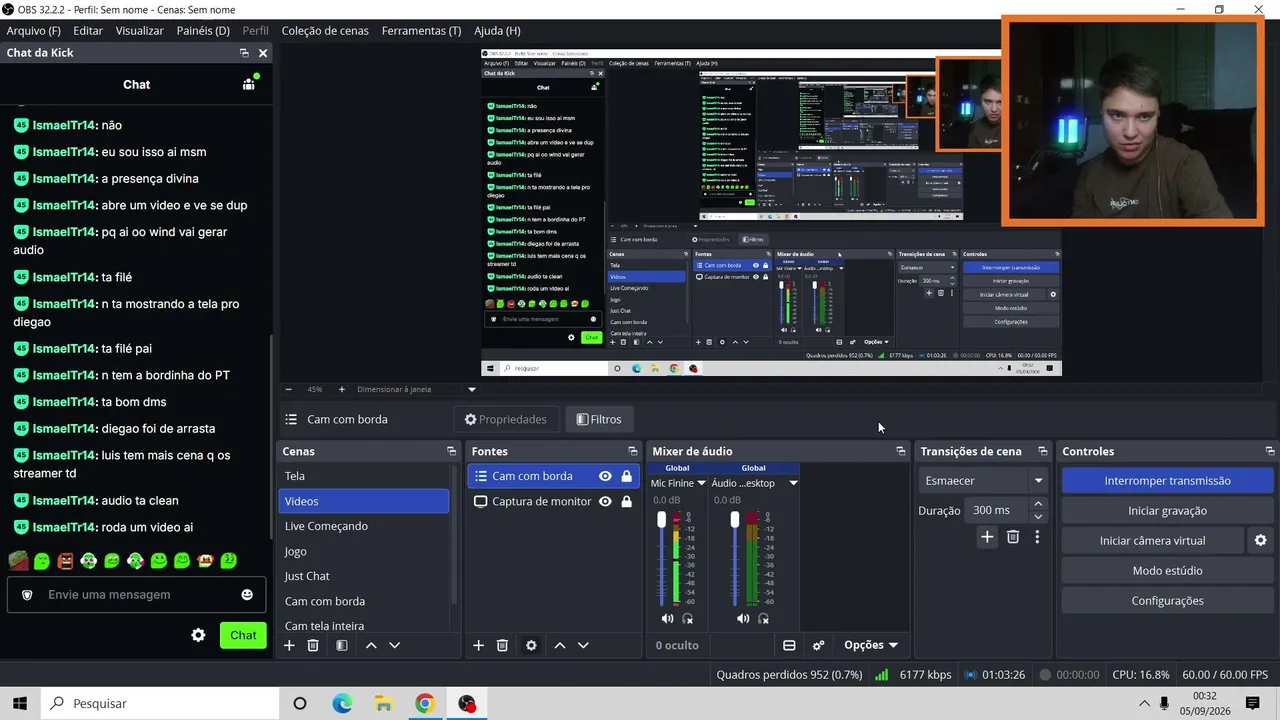Screen dimensions: 1280x720
Task: Open advanced audio properties gears icon
Action: [818, 645]
